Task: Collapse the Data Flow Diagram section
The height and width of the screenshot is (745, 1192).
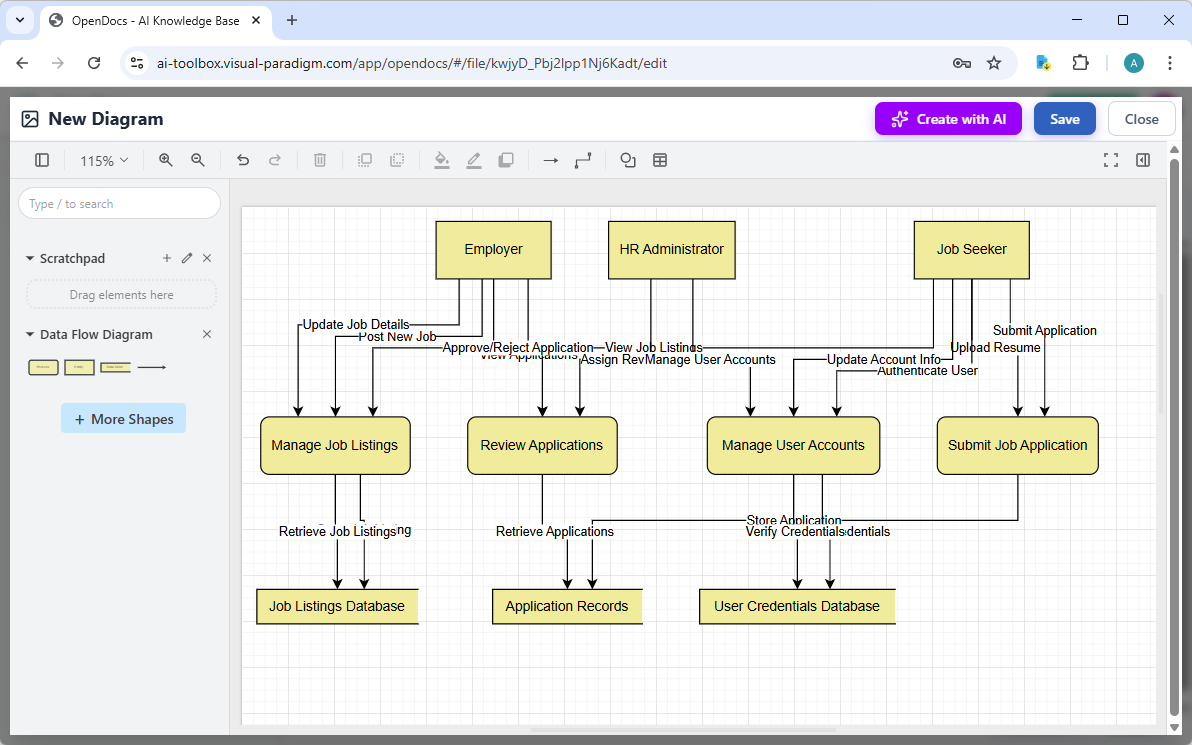Action: point(29,334)
